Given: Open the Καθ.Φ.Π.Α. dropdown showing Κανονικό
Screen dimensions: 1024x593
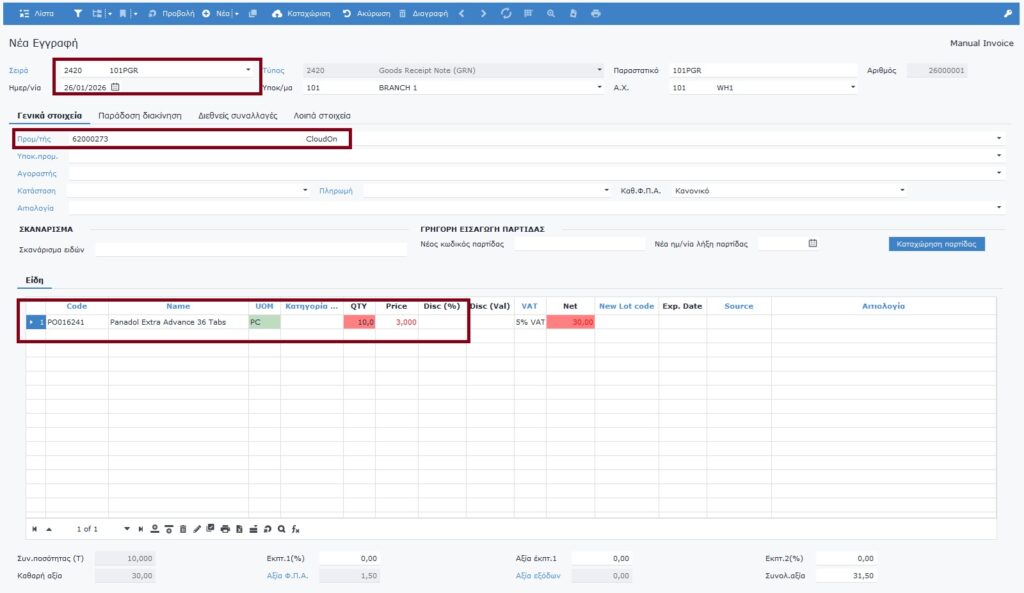Looking at the screenshot, I should pos(902,190).
